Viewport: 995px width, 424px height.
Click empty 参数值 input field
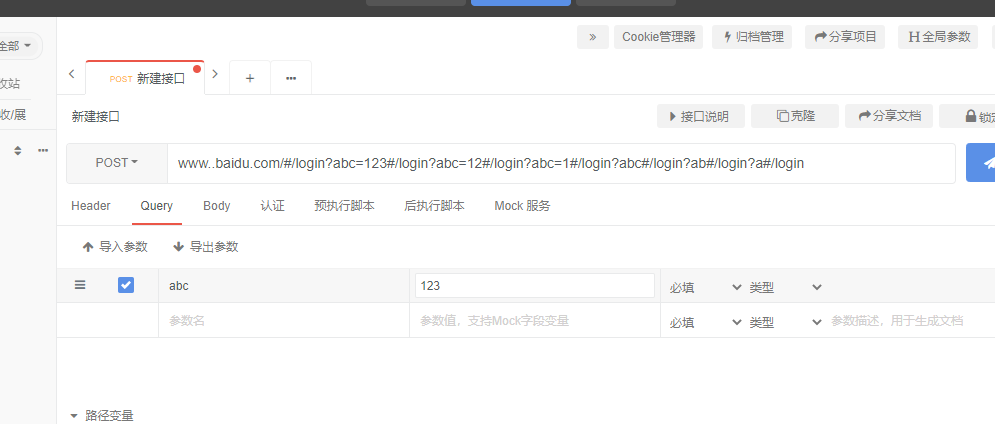pyautogui.click(x=534, y=321)
